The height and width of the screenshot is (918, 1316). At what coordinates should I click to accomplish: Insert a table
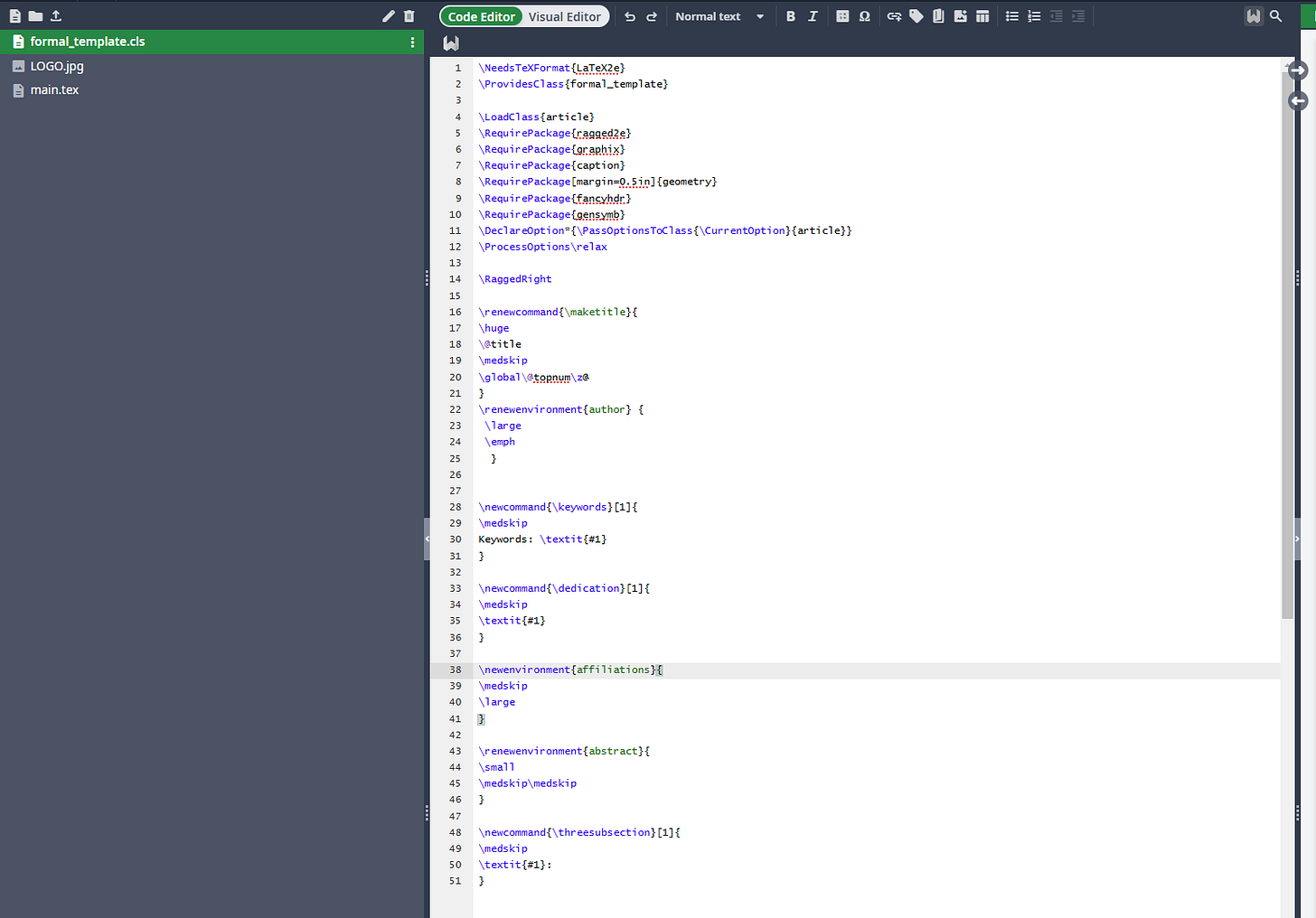[x=982, y=16]
